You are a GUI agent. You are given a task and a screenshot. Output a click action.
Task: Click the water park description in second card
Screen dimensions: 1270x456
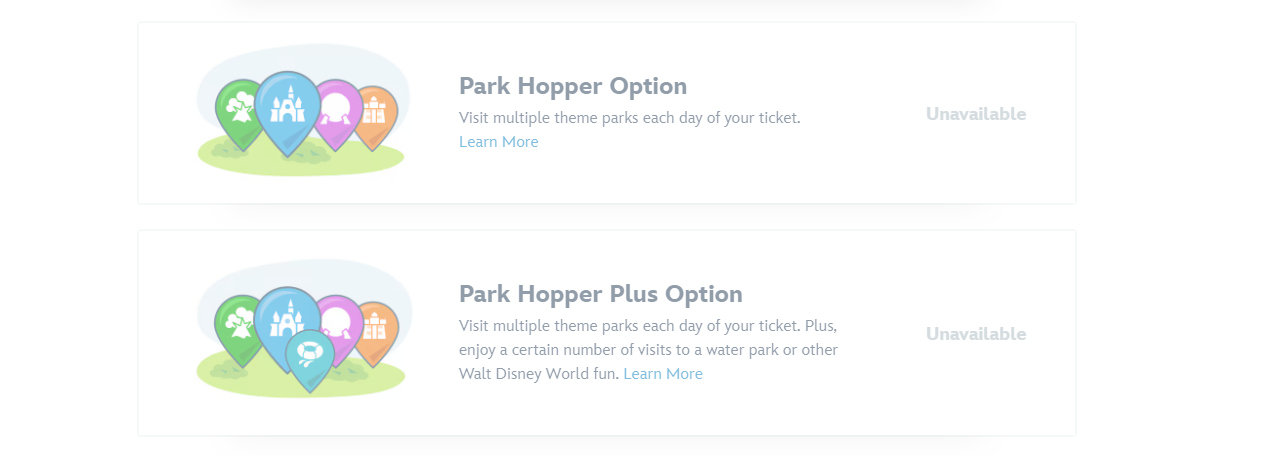pyautogui.click(x=648, y=350)
